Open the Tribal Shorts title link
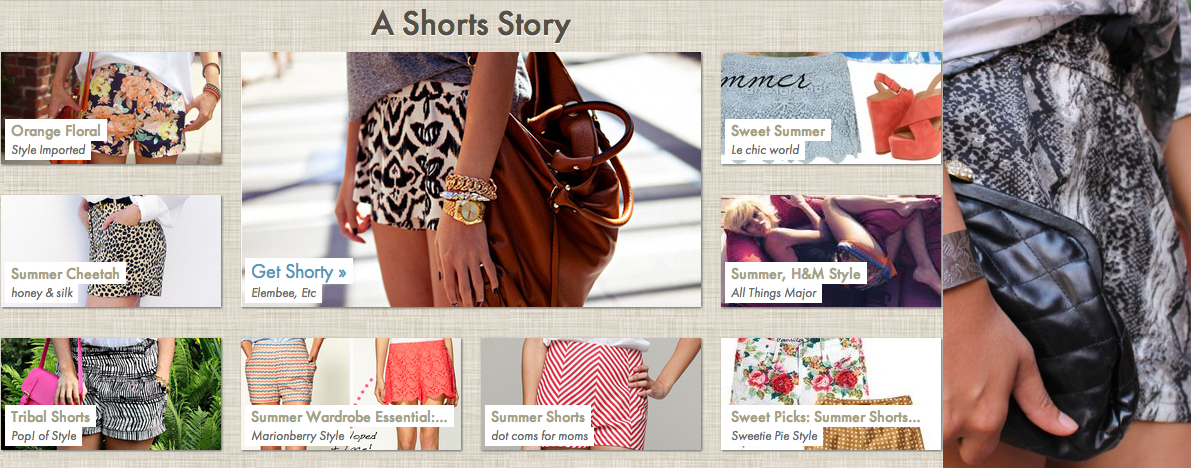 (50, 417)
